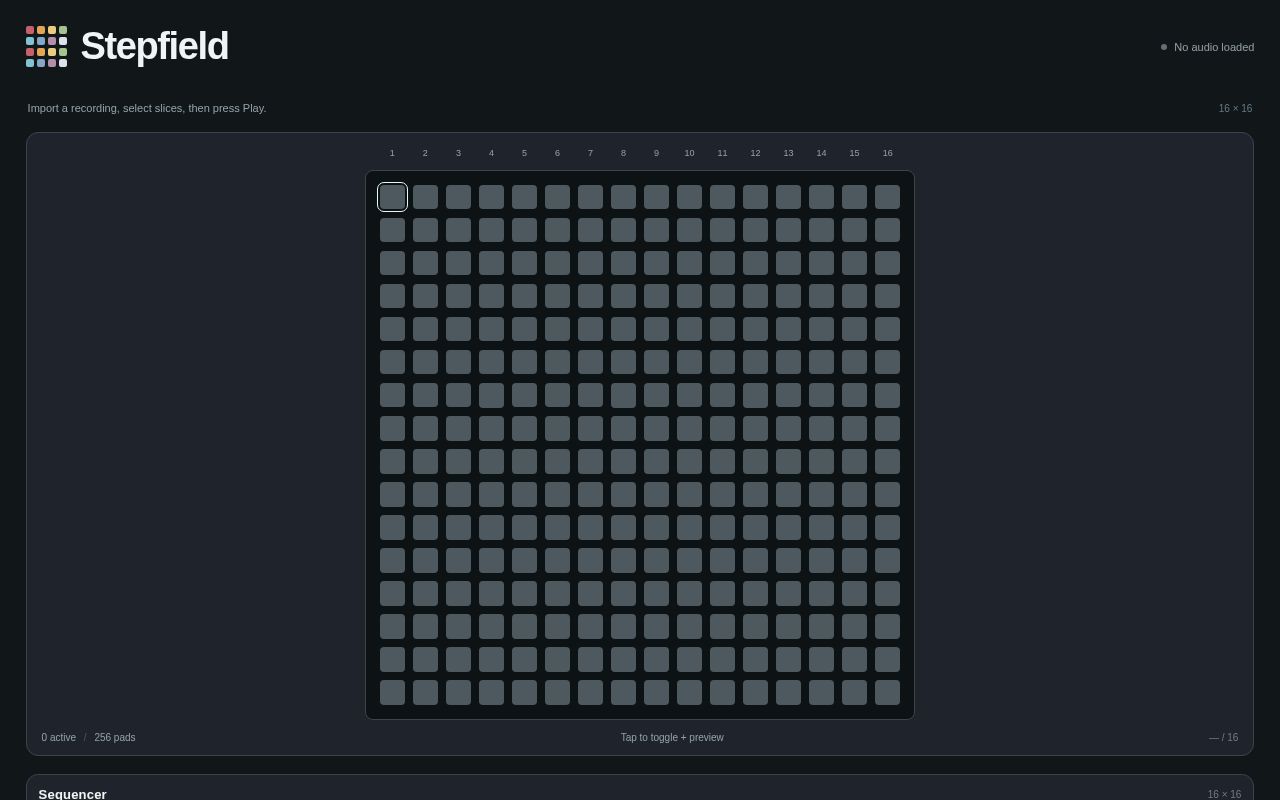Image resolution: width=1280 pixels, height=800 pixels.
Task: Toggle the pad in row 1, column 16
Action: [887, 197]
